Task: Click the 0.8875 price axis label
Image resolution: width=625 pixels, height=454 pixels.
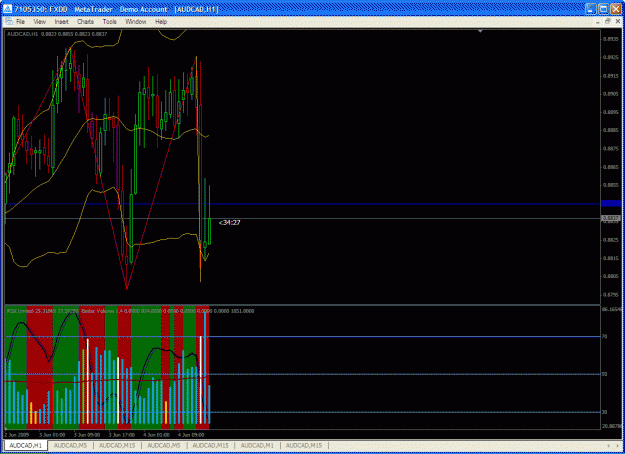Action: tap(611, 148)
